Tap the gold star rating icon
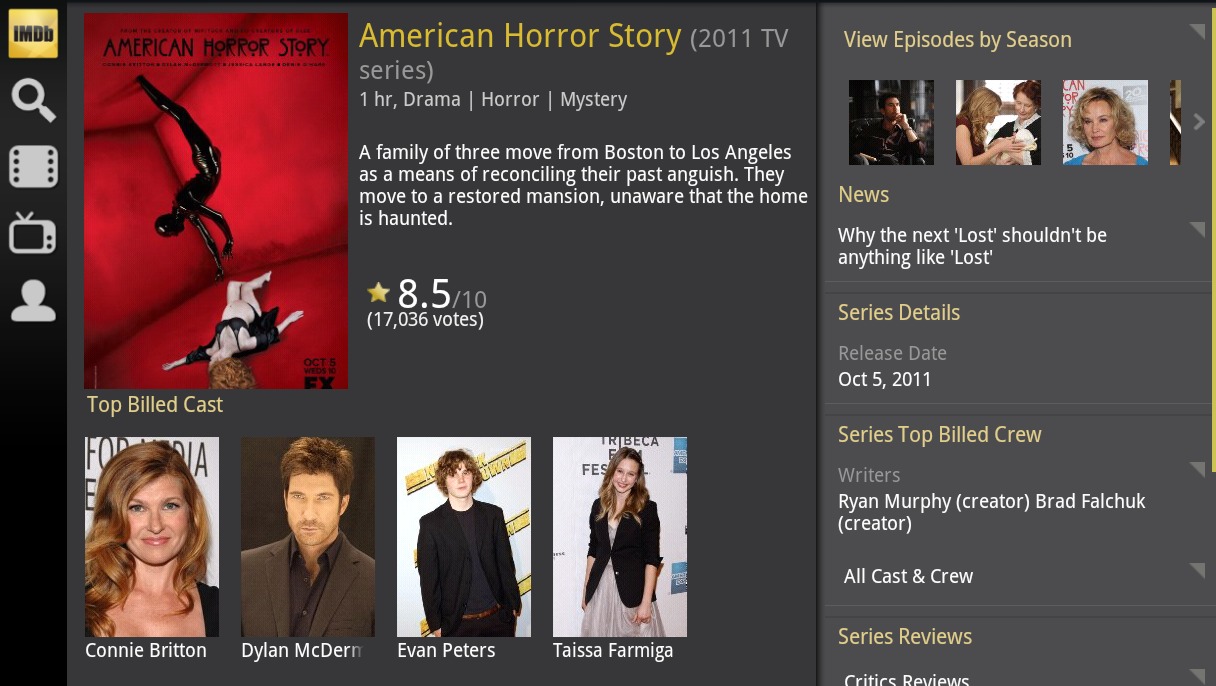The width and height of the screenshot is (1216, 686). (378, 292)
